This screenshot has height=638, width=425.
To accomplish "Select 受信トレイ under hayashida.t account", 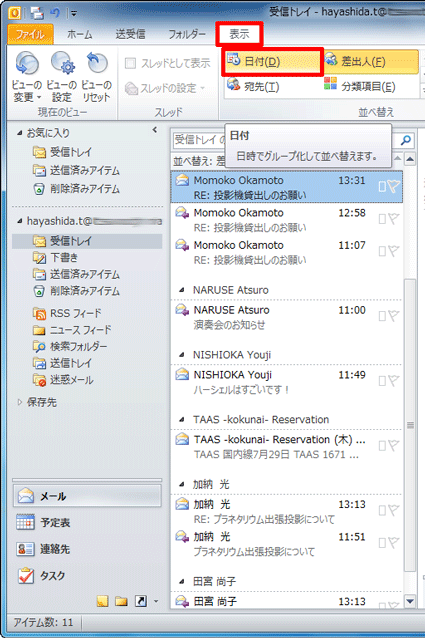I will pyautogui.click(x=87, y=241).
